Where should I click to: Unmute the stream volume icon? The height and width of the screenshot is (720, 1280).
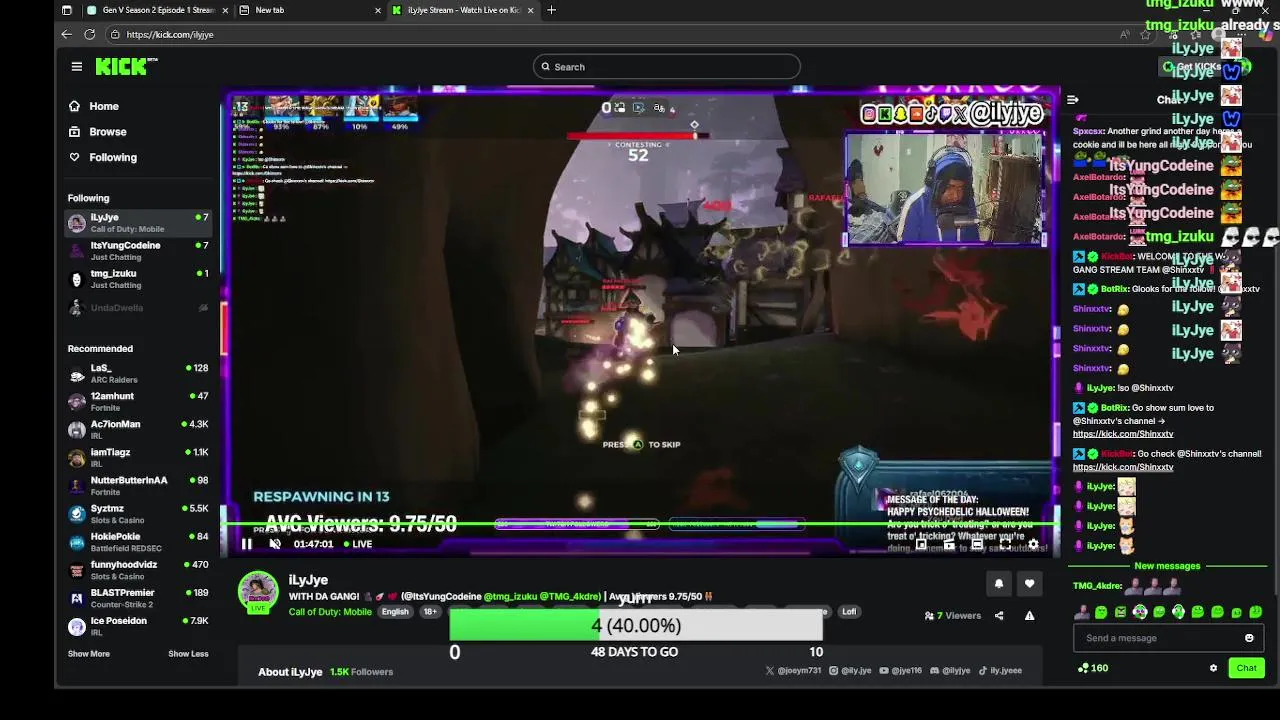pos(275,544)
